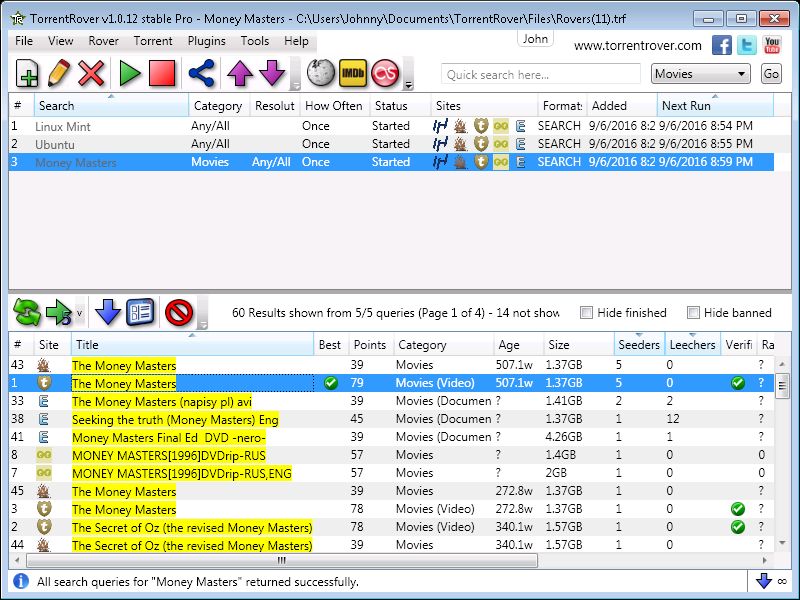Sort results by Title column header

[x=192, y=345]
